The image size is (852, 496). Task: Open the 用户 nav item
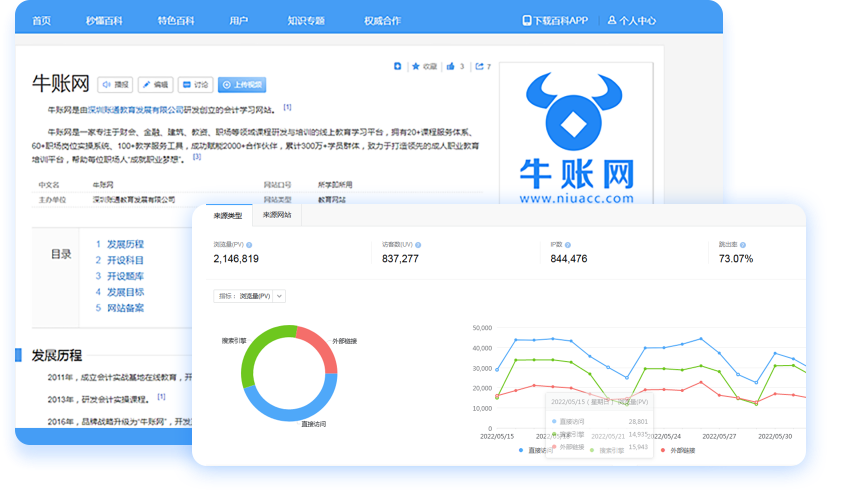(239, 21)
